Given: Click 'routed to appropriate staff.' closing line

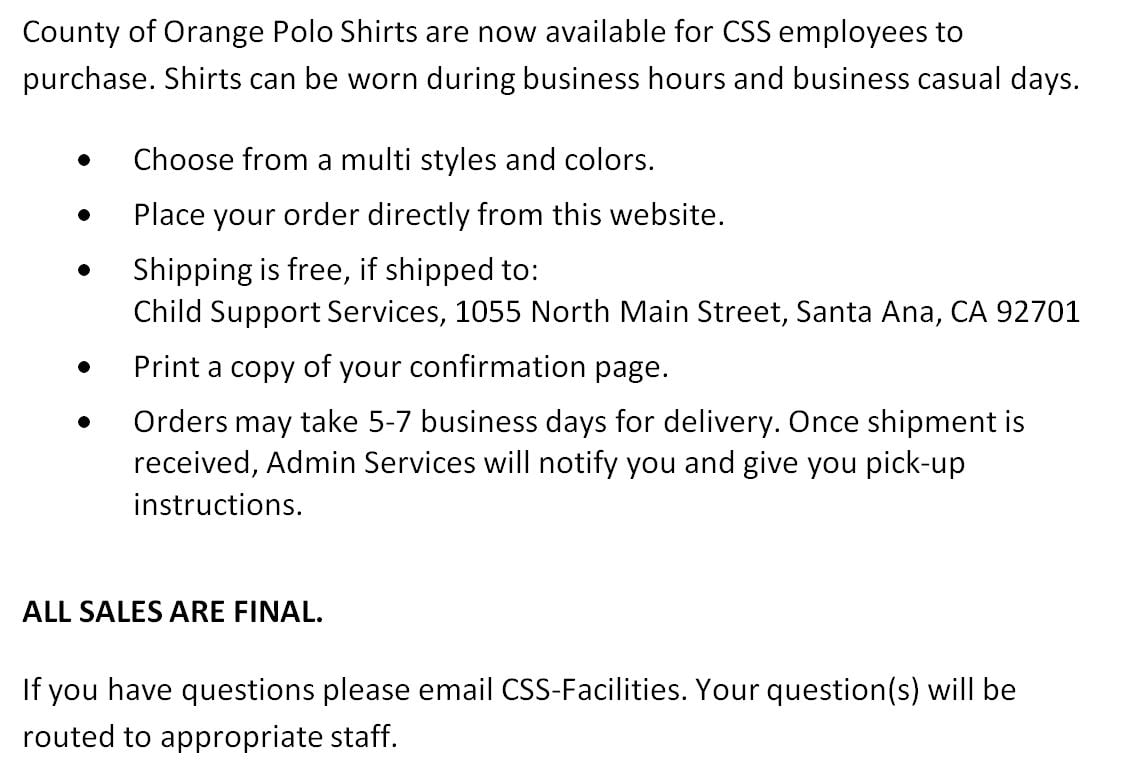Looking at the screenshot, I should point(210,737).
